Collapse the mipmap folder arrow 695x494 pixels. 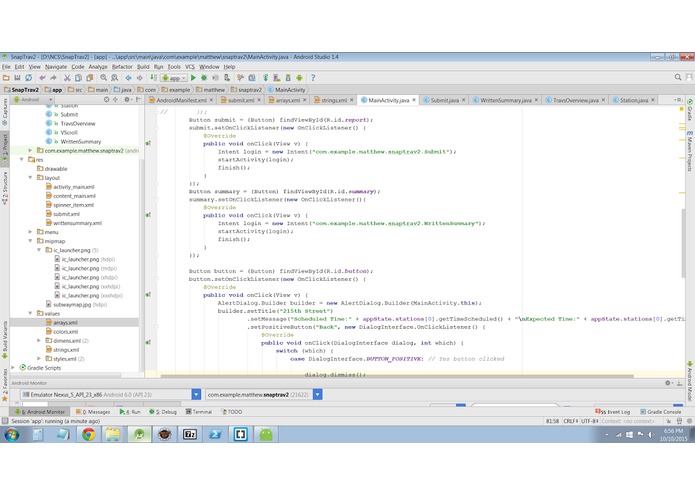point(30,241)
